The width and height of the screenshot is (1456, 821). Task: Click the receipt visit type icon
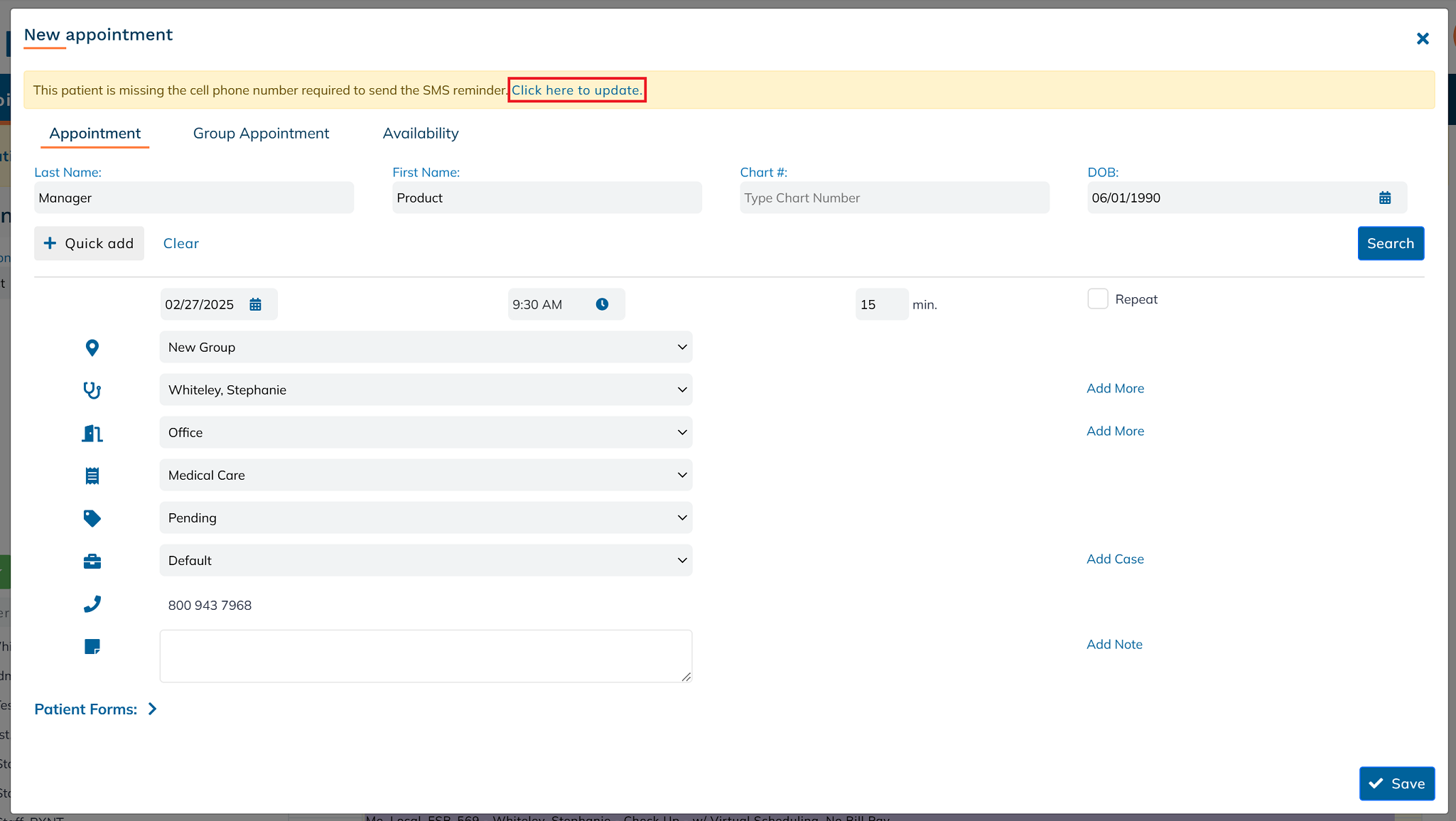tap(92, 476)
